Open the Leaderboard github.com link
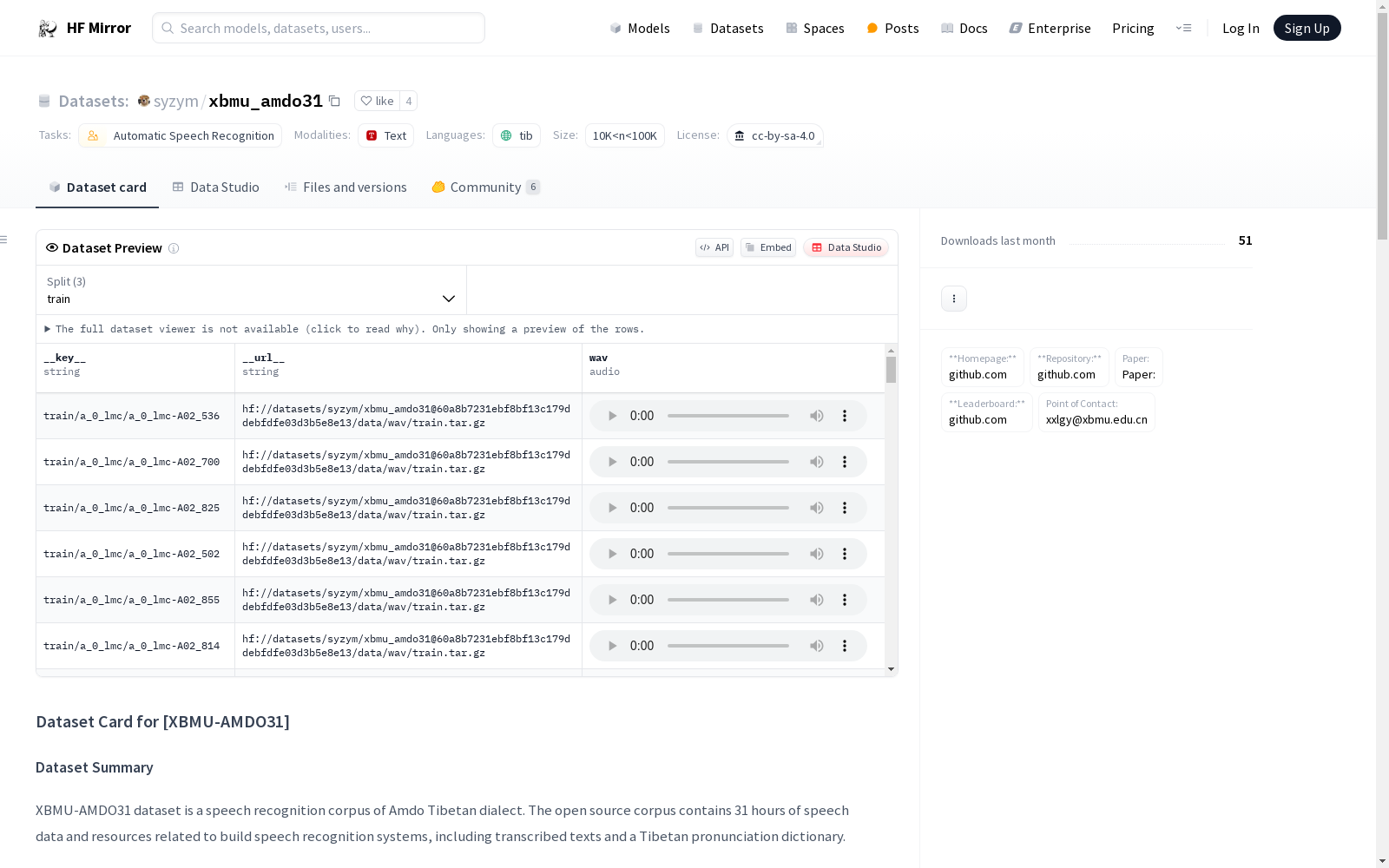Screen dimensions: 1389x868 coord(987,412)
